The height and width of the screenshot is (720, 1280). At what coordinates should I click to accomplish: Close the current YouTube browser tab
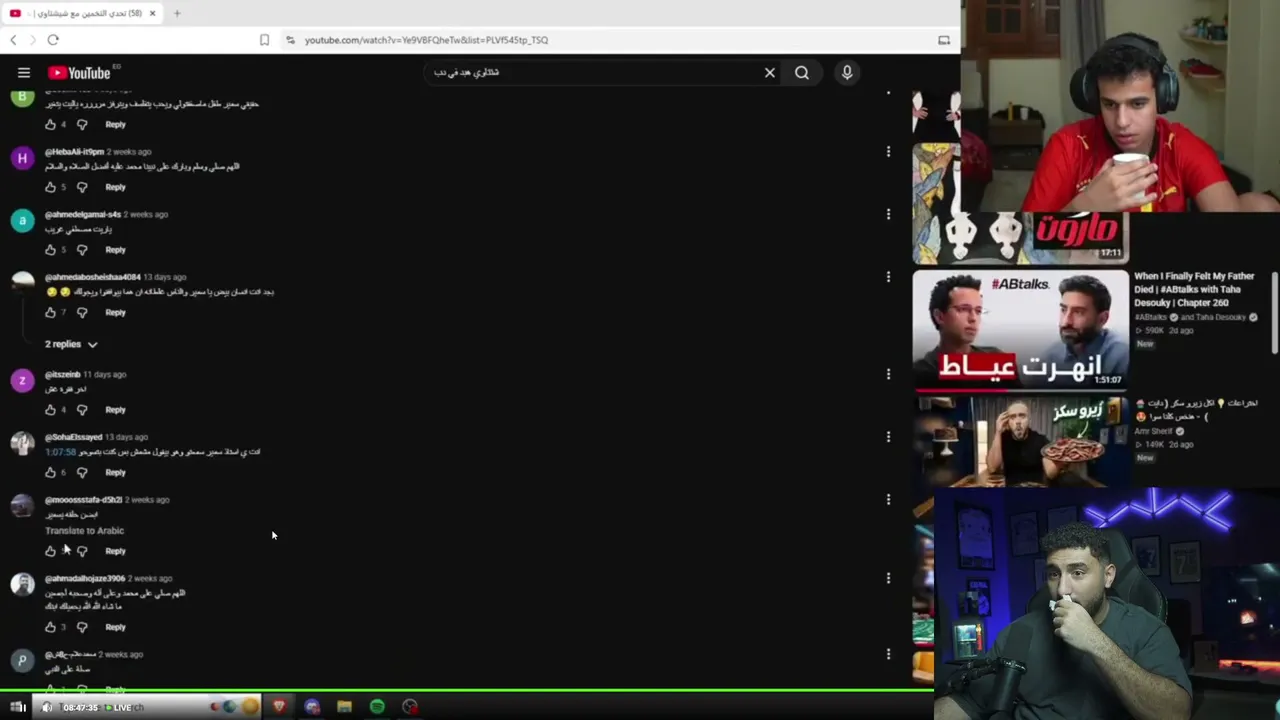153,13
